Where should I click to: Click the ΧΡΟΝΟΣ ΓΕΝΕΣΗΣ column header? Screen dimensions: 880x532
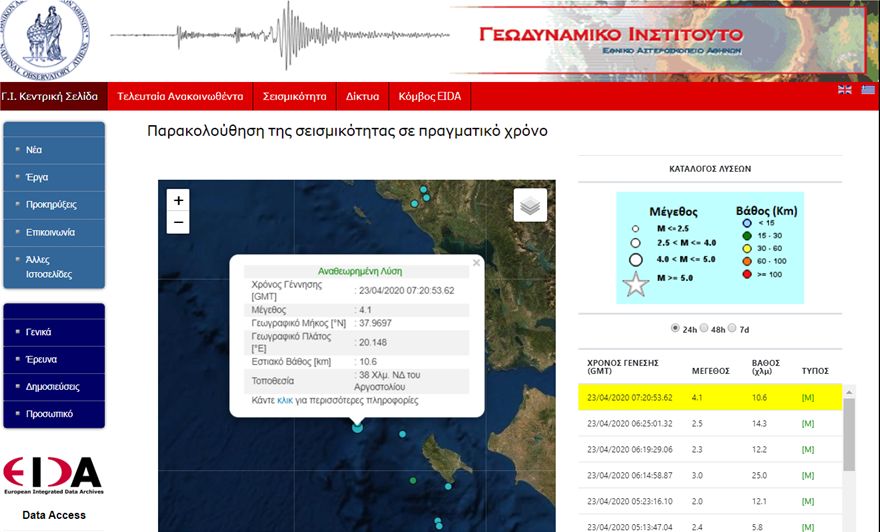[623, 367]
